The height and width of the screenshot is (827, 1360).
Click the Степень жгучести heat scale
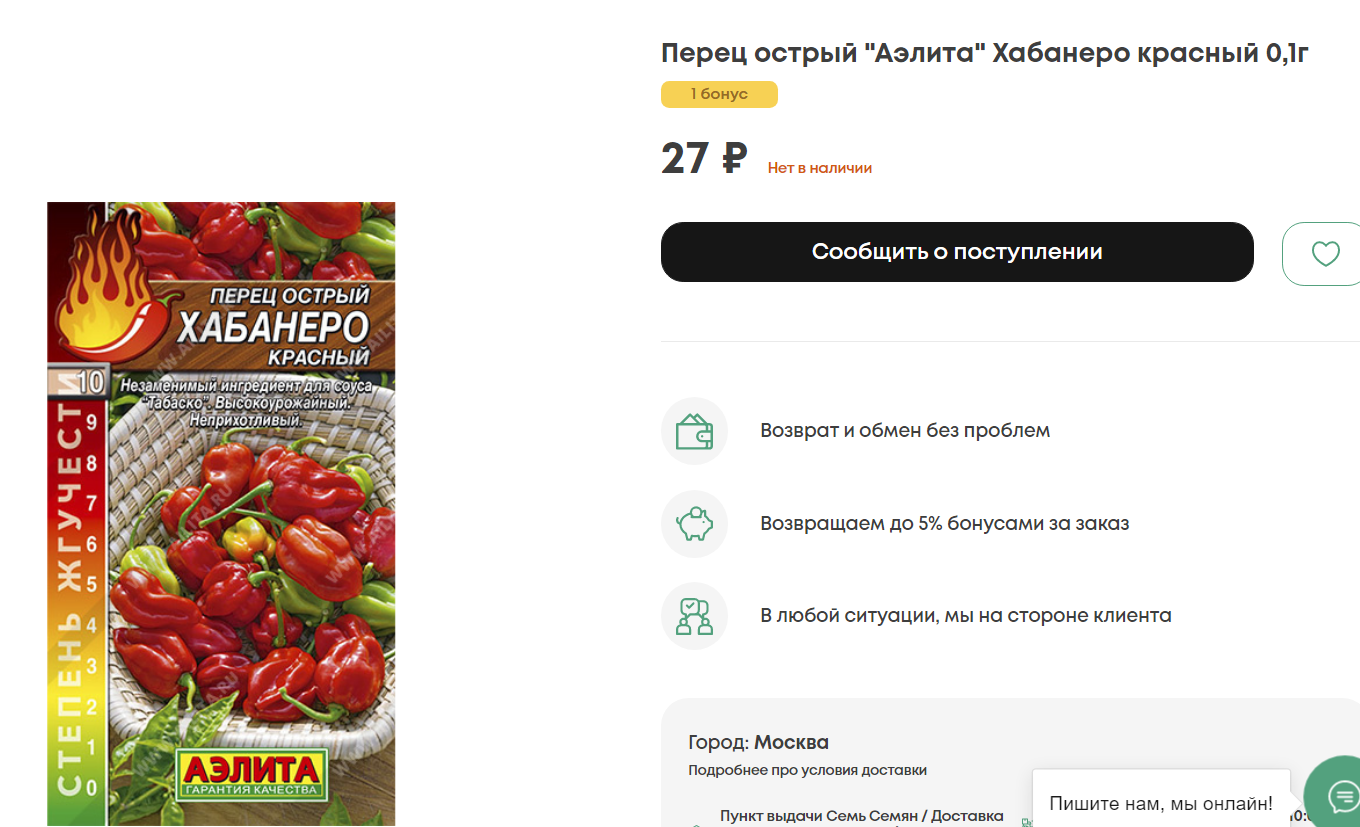76,582
